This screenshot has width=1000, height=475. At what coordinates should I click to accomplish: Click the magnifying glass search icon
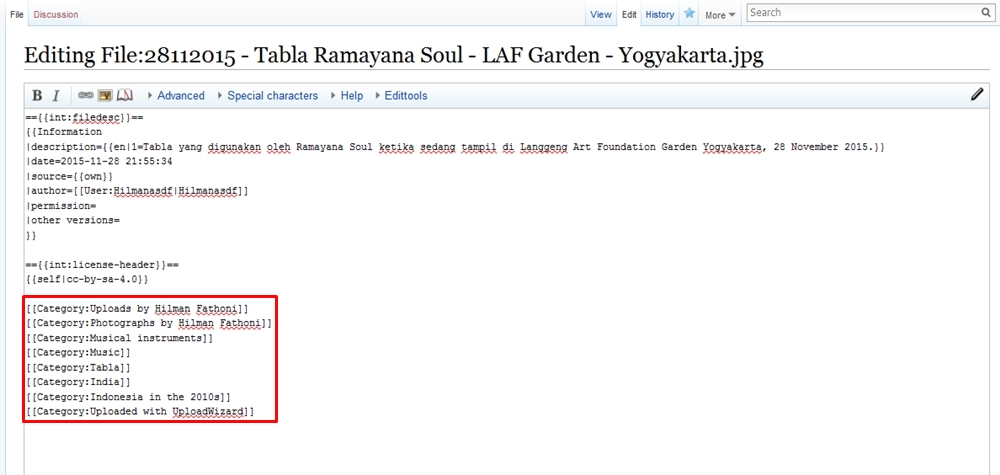985,13
